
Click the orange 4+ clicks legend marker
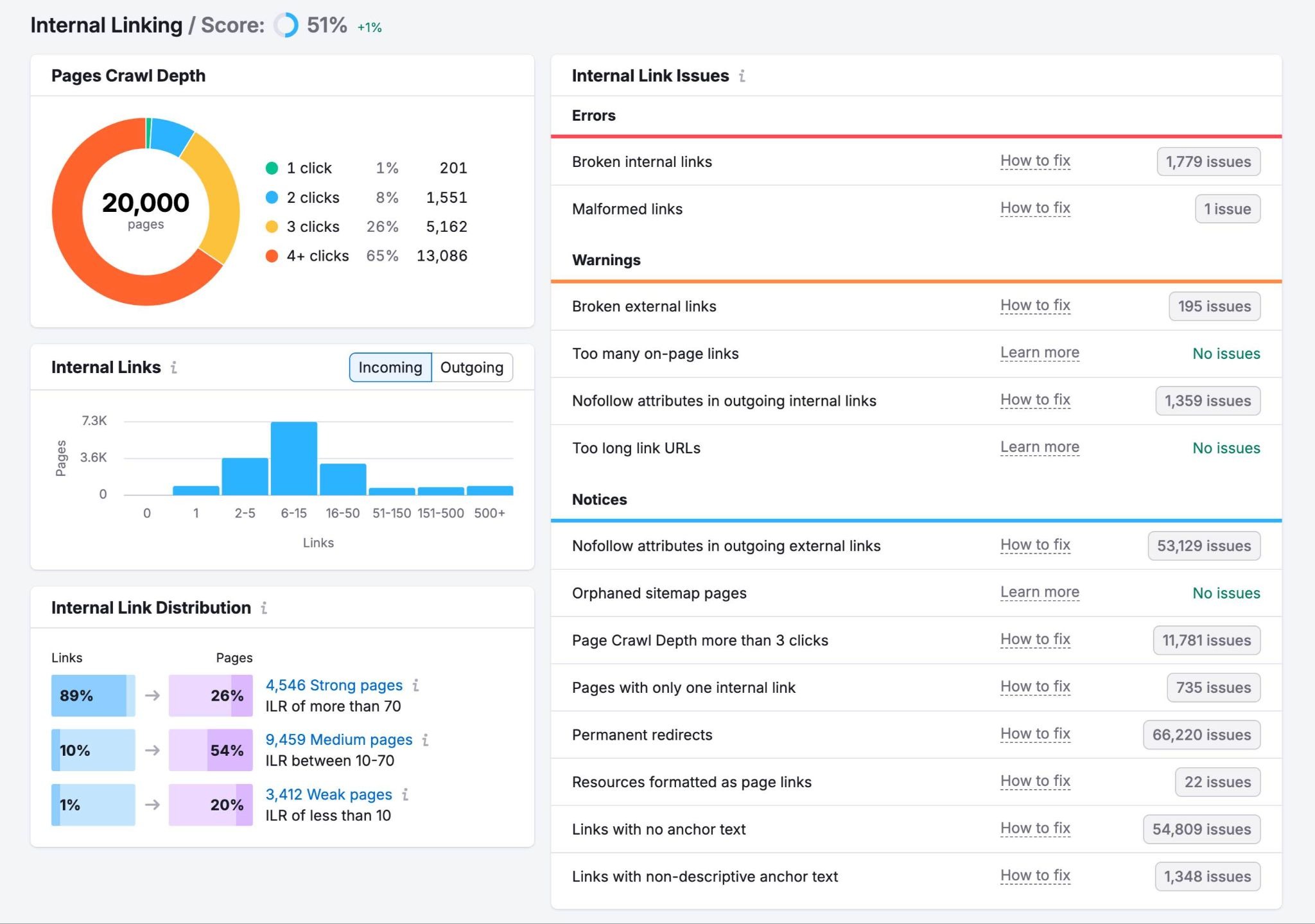tap(273, 256)
